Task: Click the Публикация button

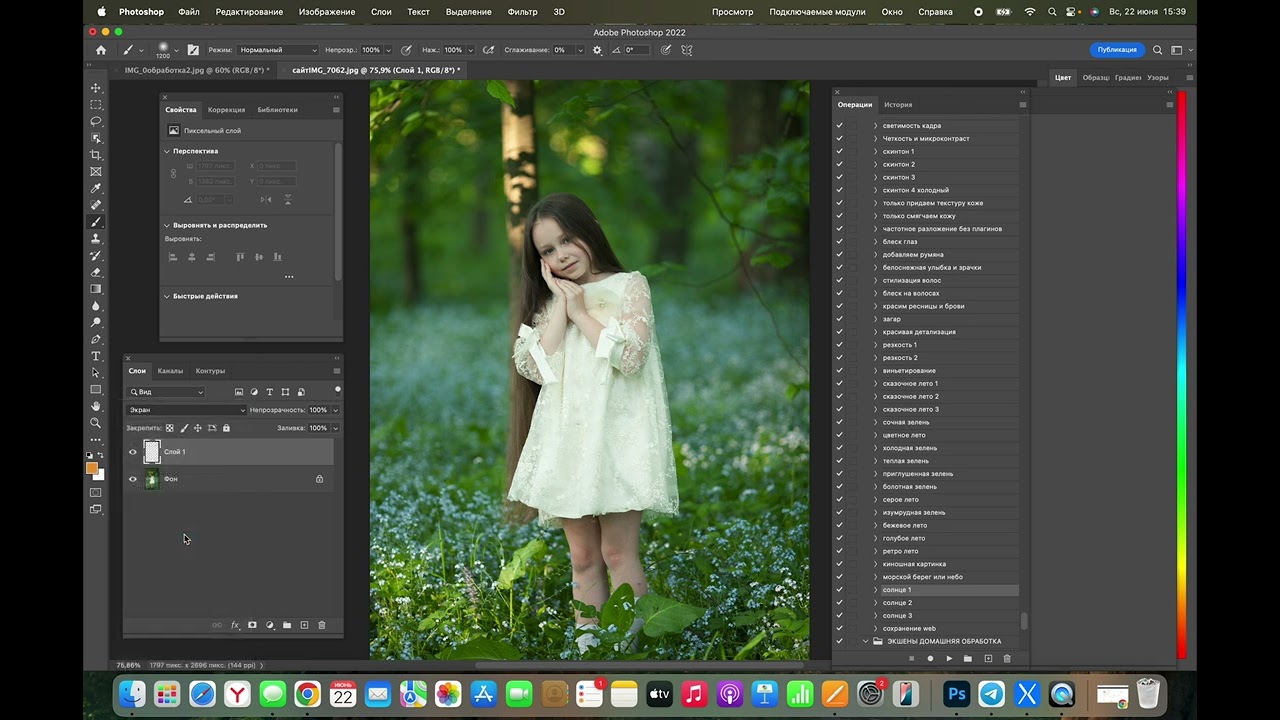Action: [1117, 50]
